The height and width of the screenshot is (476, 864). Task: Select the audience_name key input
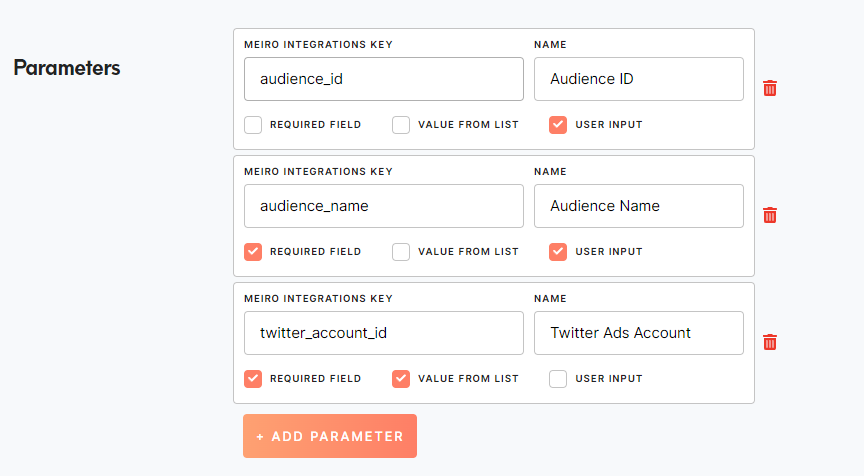pos(384,206)
